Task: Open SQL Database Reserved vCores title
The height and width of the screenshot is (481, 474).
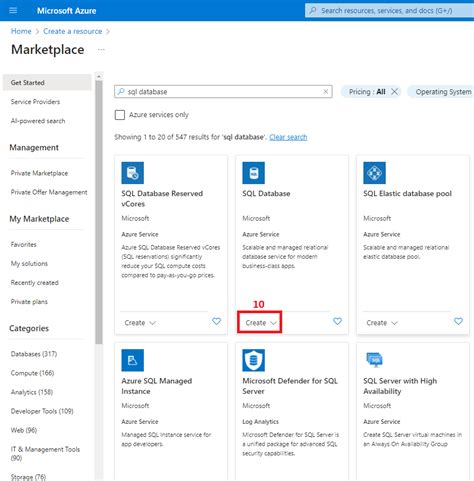Action: coord(162,199)
